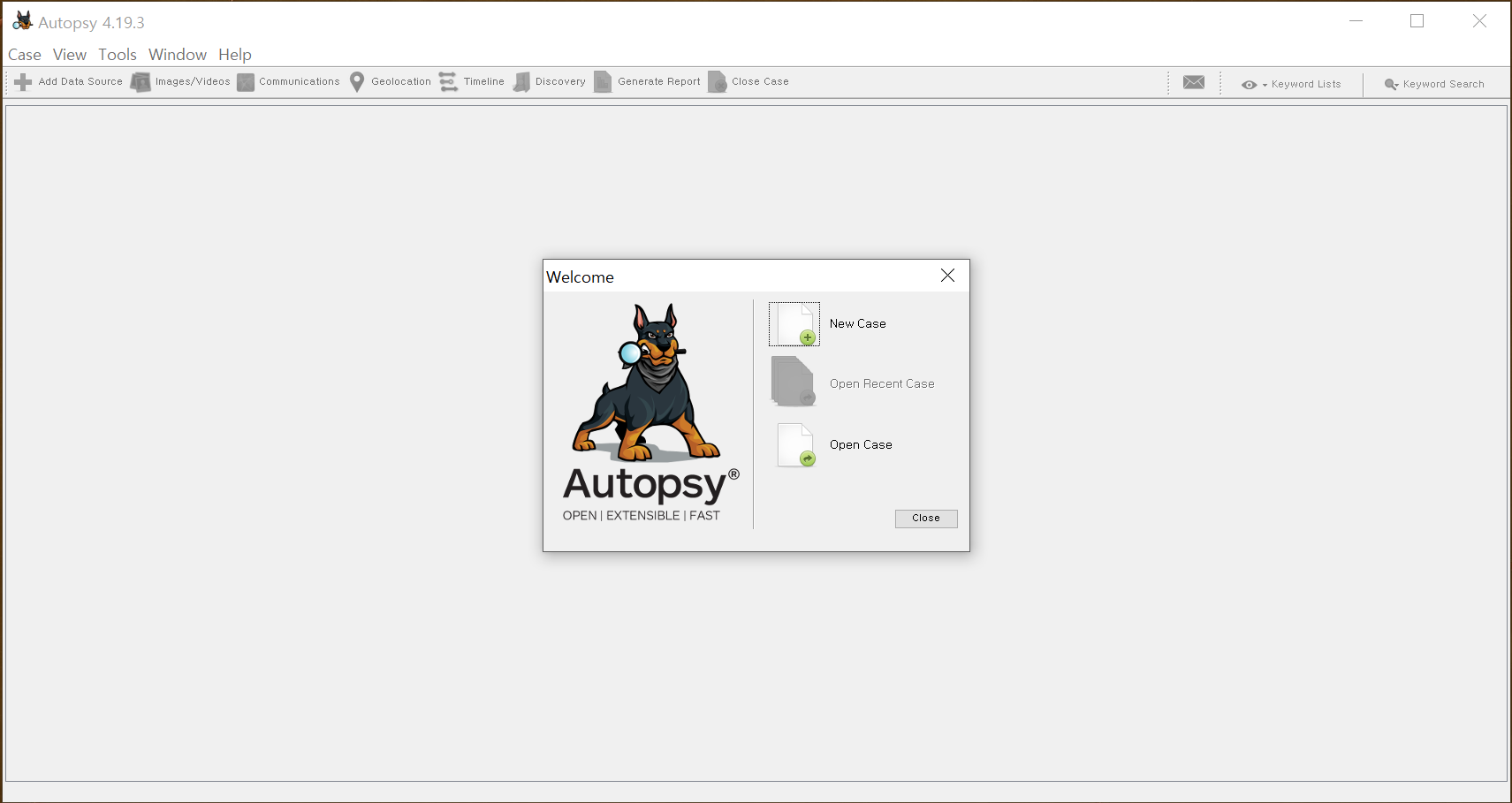Click the Welcome dialog title text
The image size is (1512, 803).
click(580, 277)
